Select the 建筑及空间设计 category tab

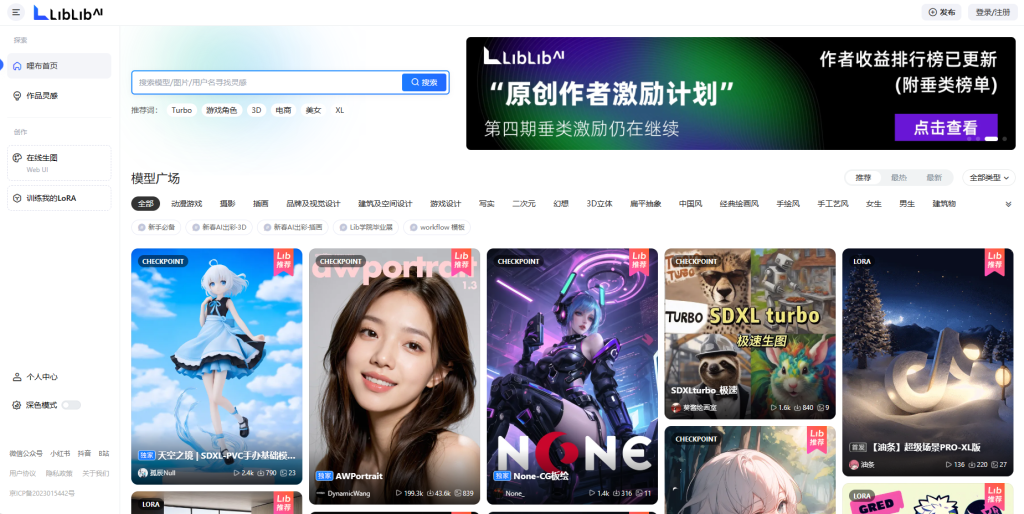(x=385, y=204)
